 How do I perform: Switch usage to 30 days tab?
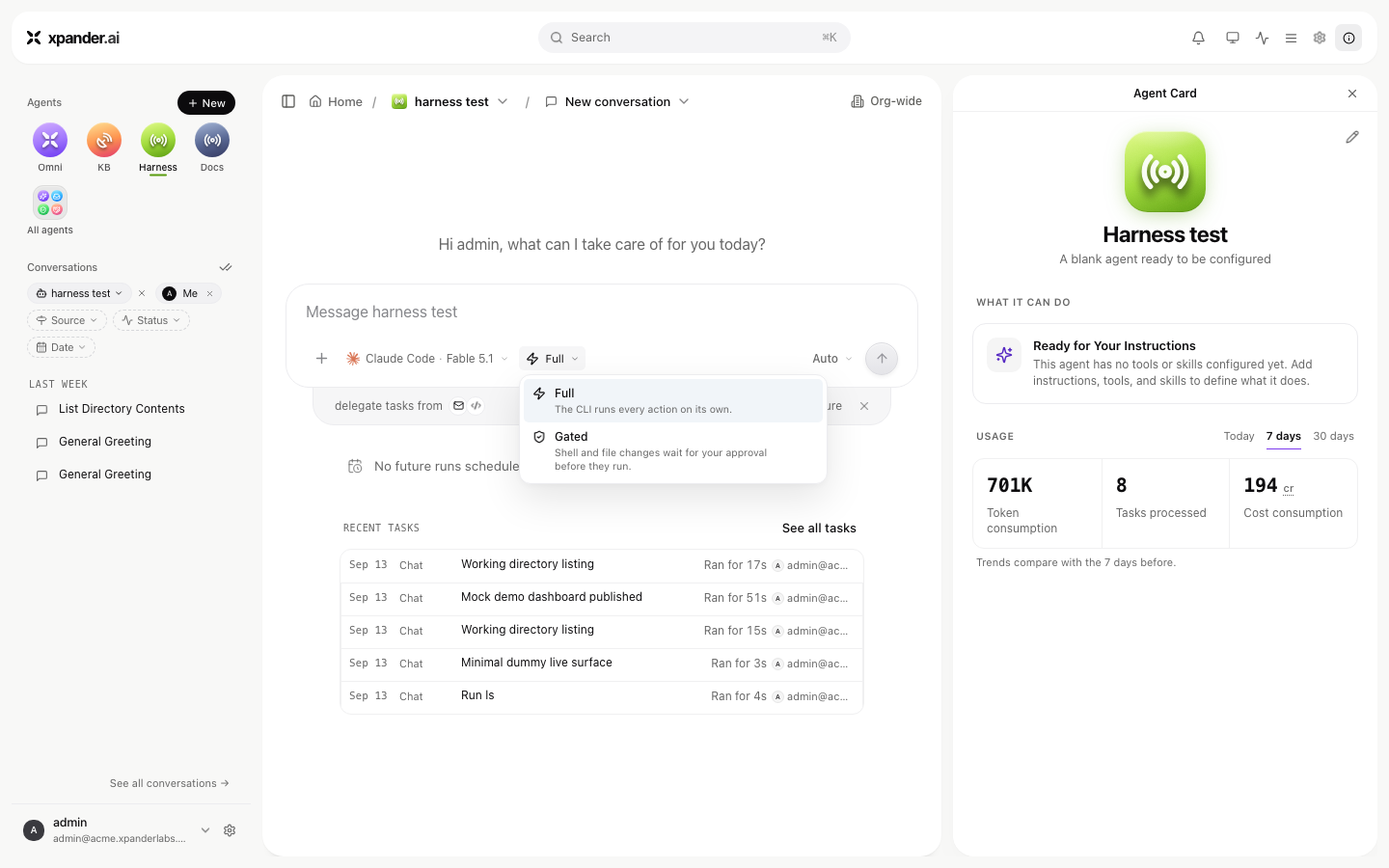(1333, 436)
